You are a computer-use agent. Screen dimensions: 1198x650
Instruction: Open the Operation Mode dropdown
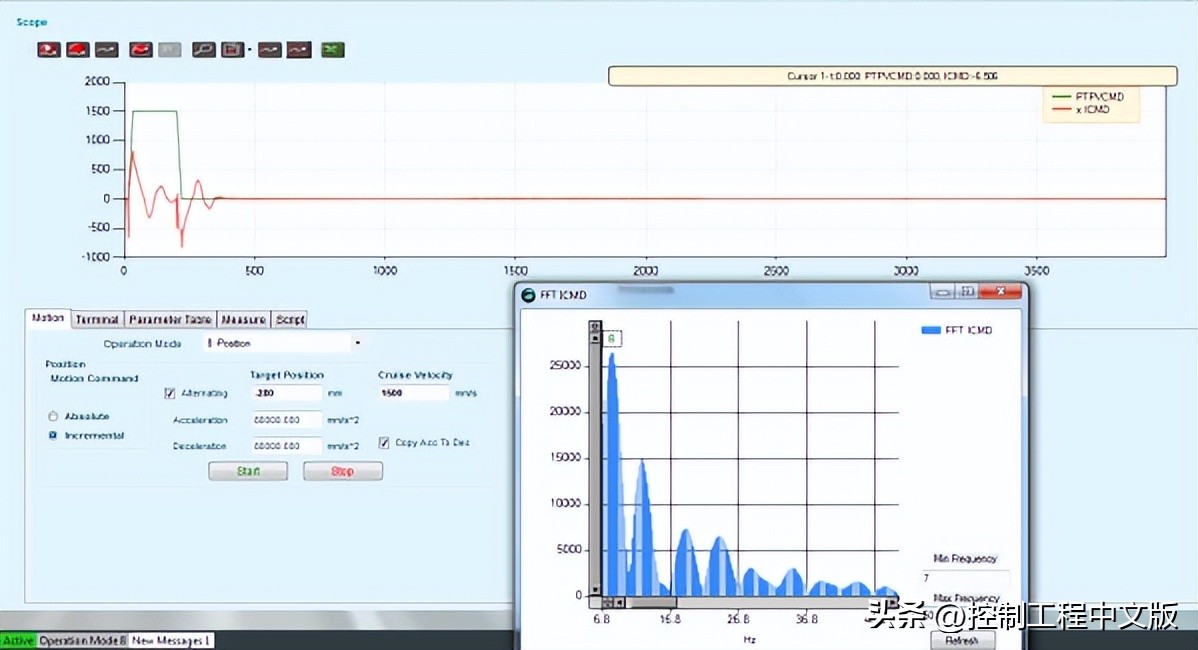pyautogui.click(x=358, y=343)
